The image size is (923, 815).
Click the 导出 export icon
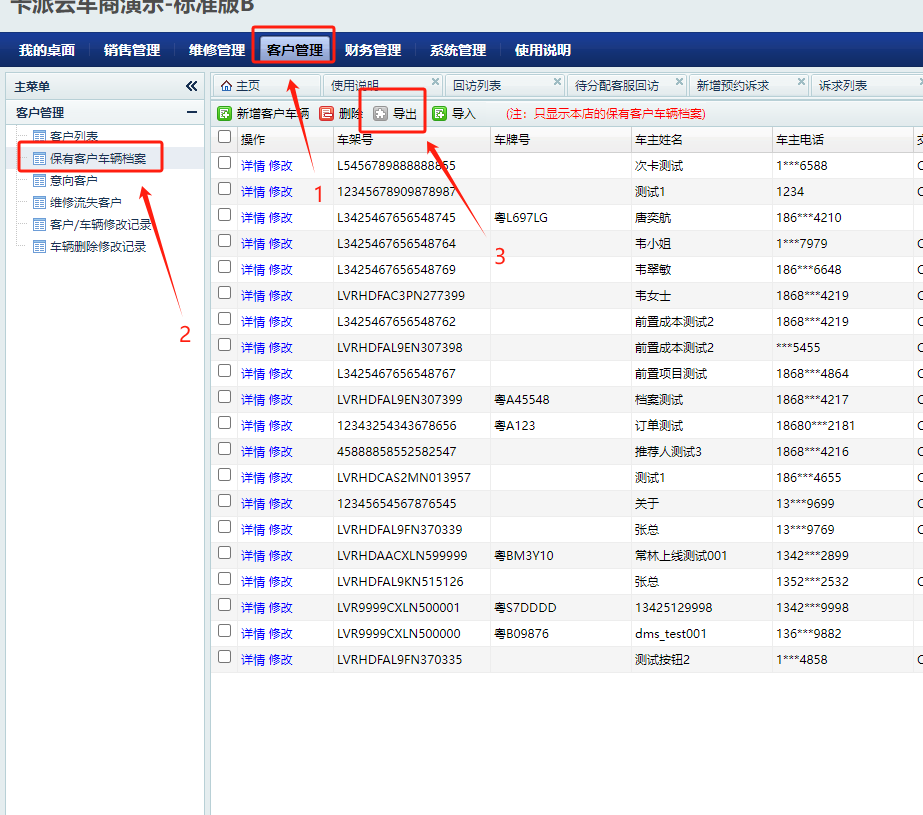click(x=380, y=114)
